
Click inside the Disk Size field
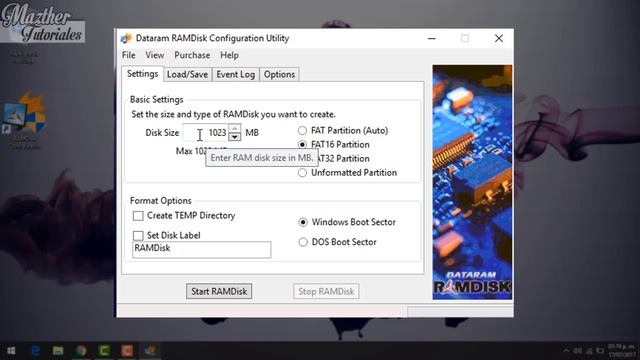coord(206,133)
